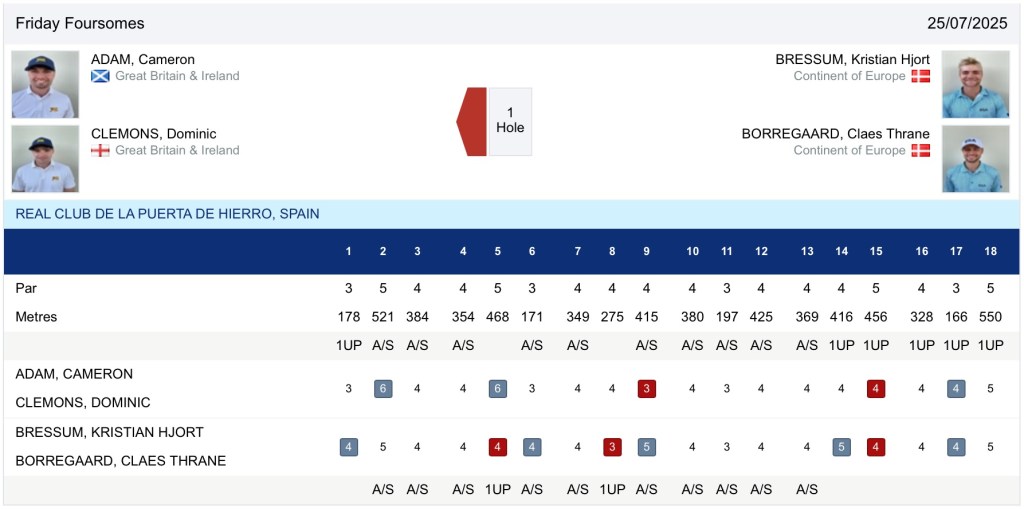The height and width of the screenshot is (509, 1024).
Task: Open Claes Thrane Borregaard's player photo
Action: pos(975,158)
